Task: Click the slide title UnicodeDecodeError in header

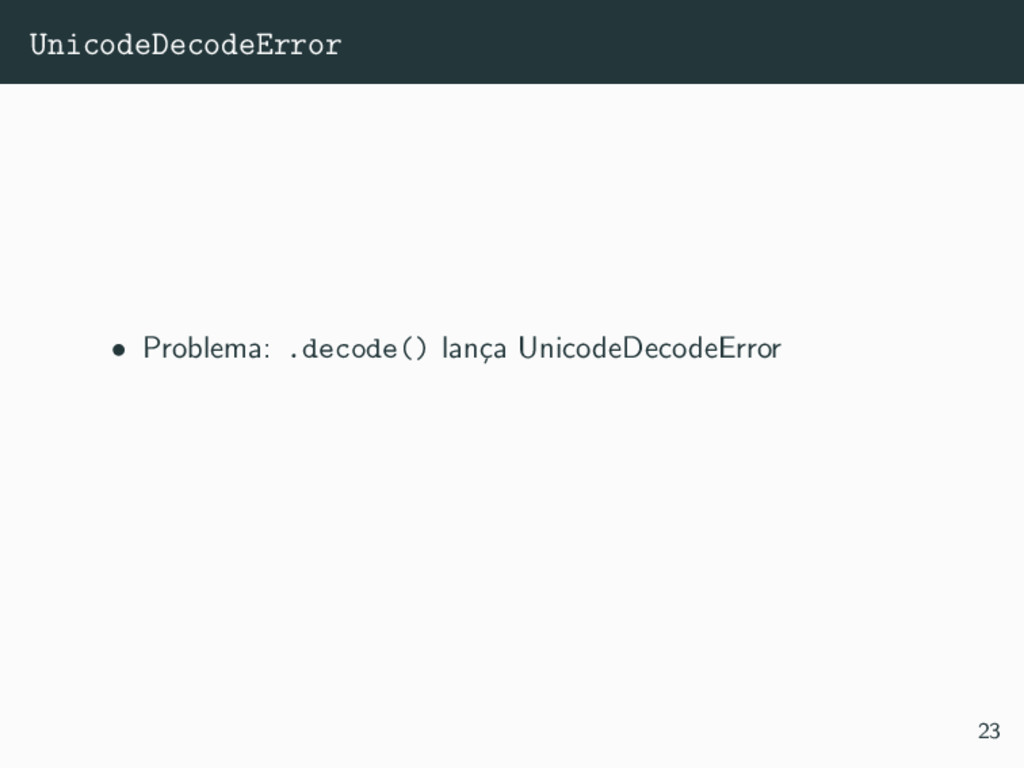Action: pos(185,44)
